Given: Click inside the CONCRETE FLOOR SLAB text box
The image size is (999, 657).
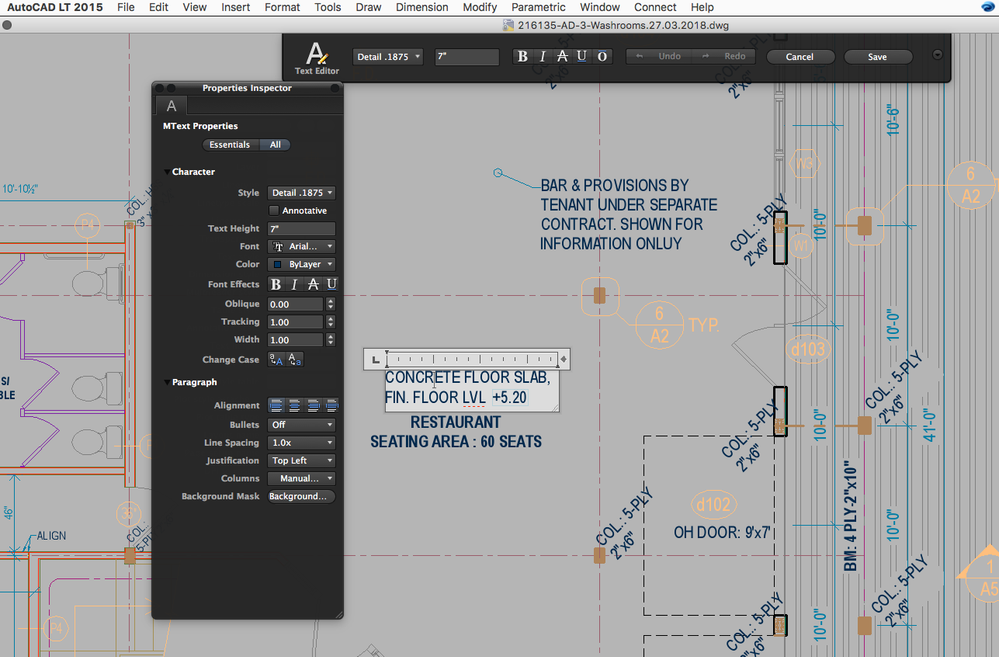Looking at the screenshot, I should tap(471, 389).
